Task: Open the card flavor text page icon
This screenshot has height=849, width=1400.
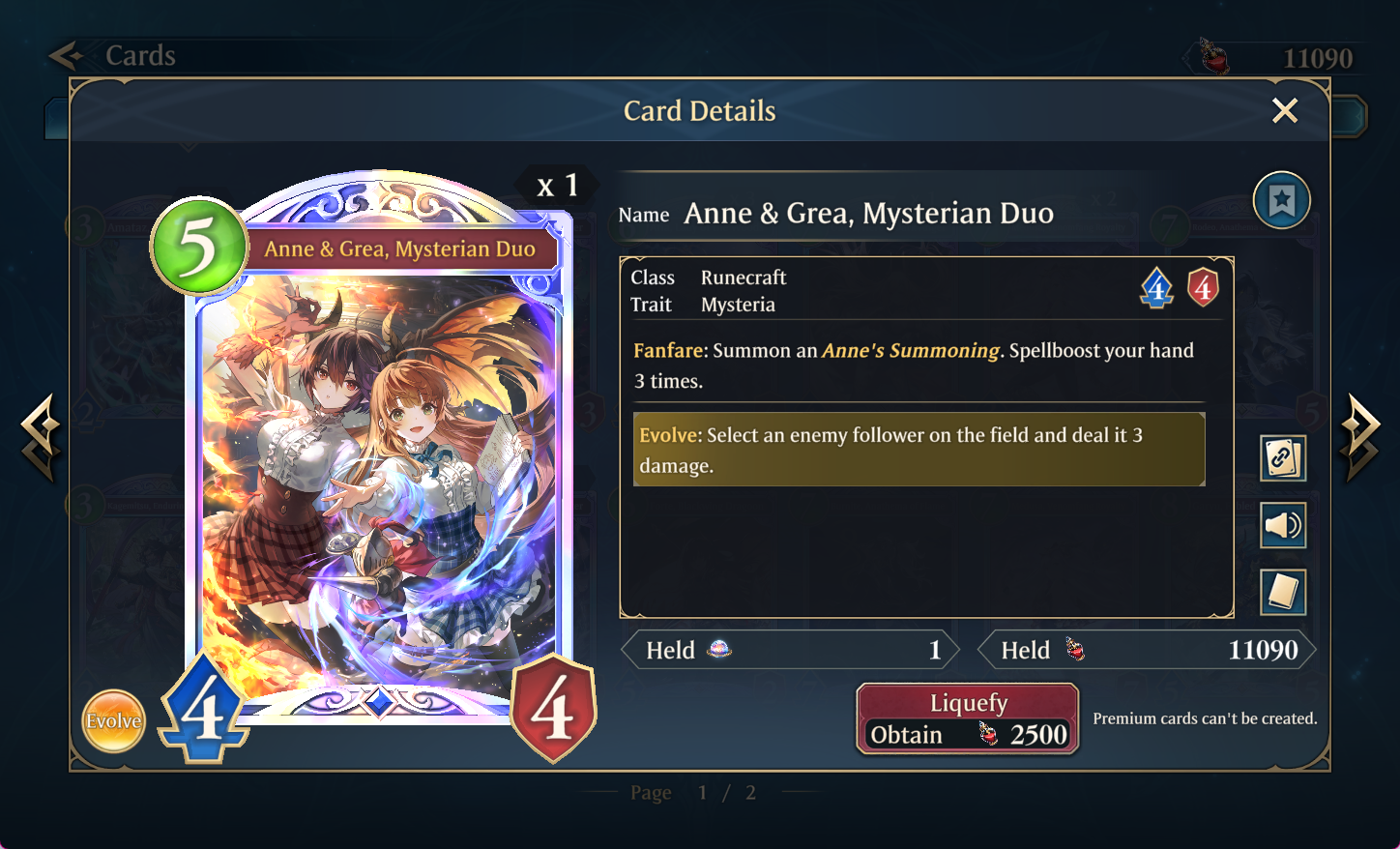Action: click(x=1283, y=592)
